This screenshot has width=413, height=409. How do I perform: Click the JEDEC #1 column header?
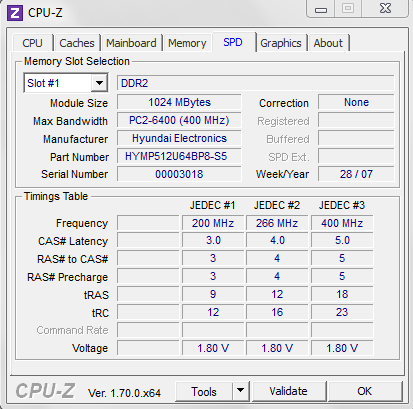(212, 205)
